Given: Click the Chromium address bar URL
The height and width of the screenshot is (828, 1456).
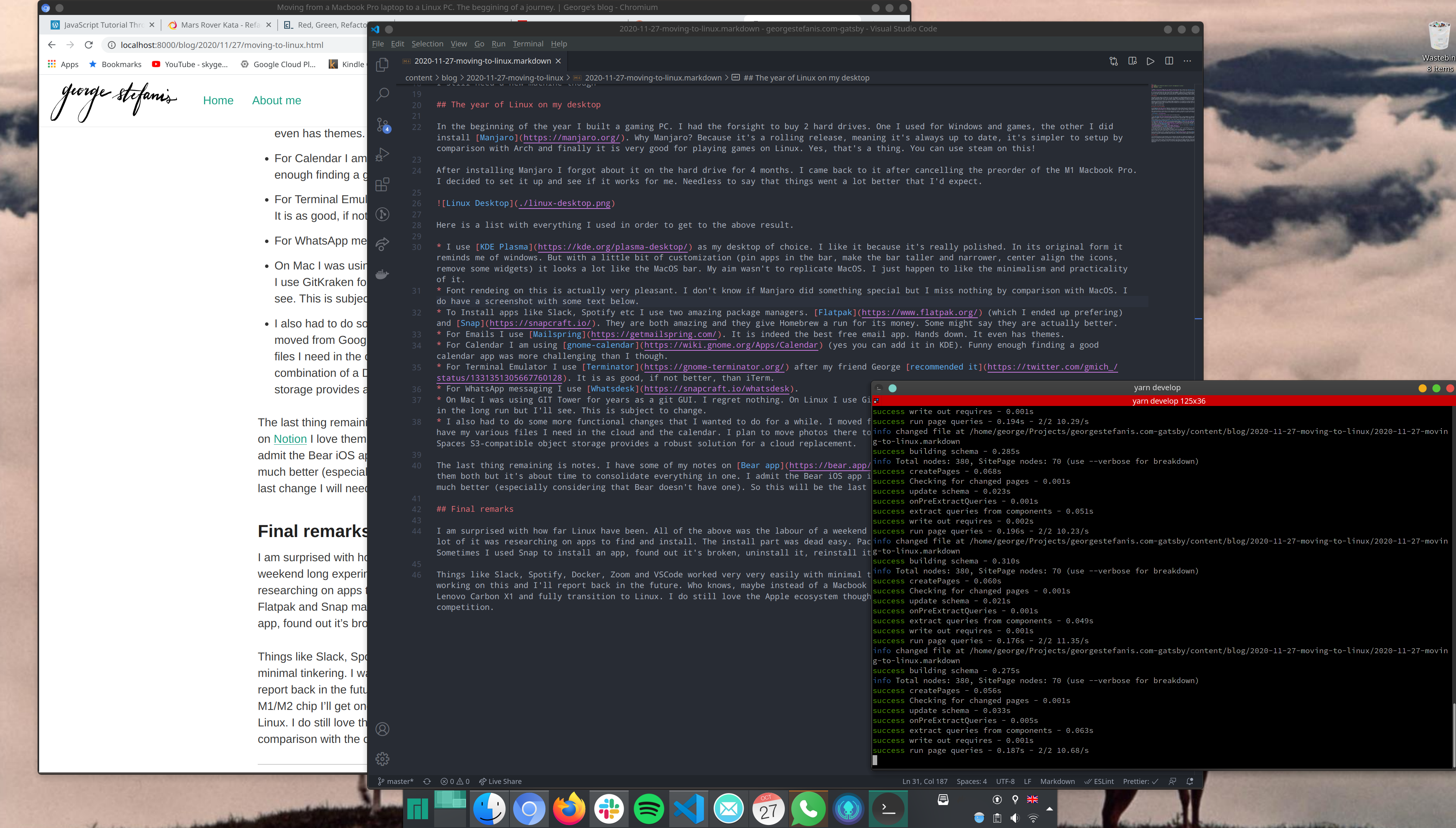Looking at the screenshot, I should [x=222, y=45].
